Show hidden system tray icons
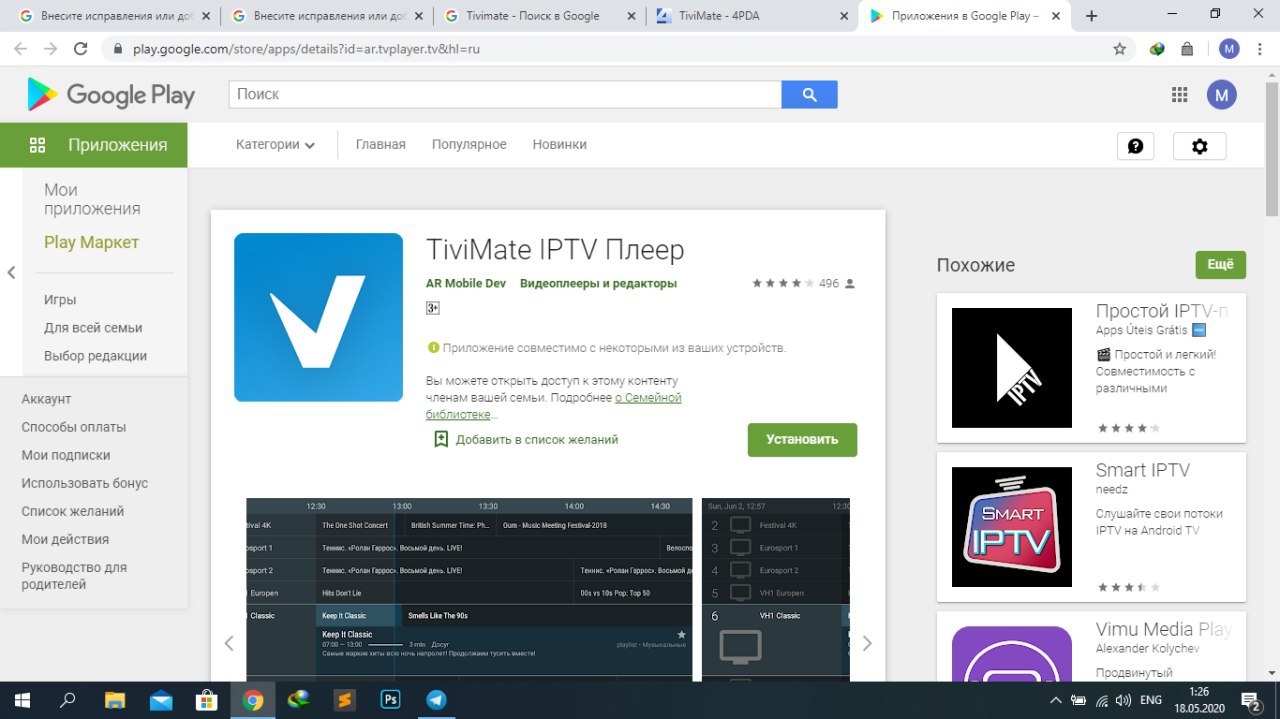This screenshot has height=719, width=1280. 1056,700
